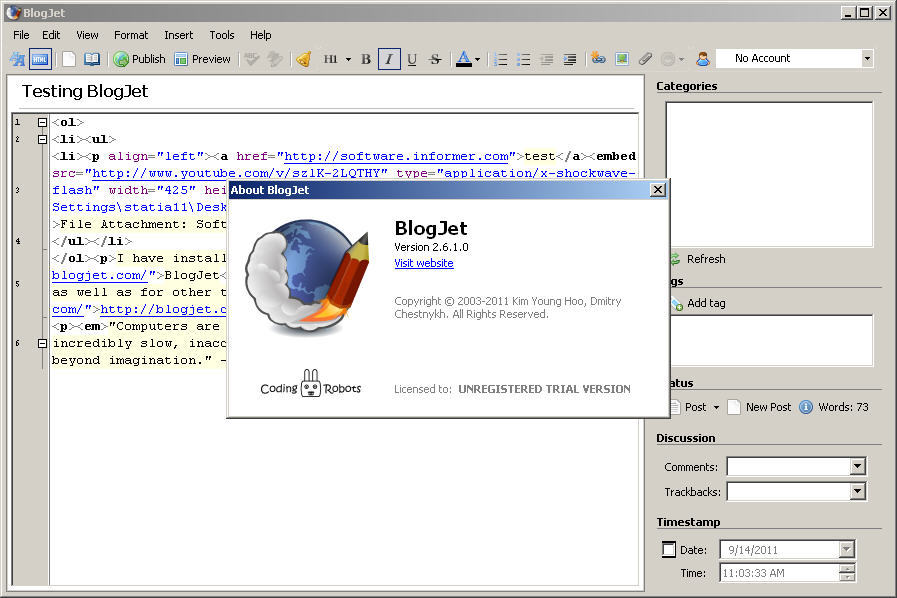Toggle the HTML source view mode
The width and height of the screenshot is (897, 598).
[40, 59]
